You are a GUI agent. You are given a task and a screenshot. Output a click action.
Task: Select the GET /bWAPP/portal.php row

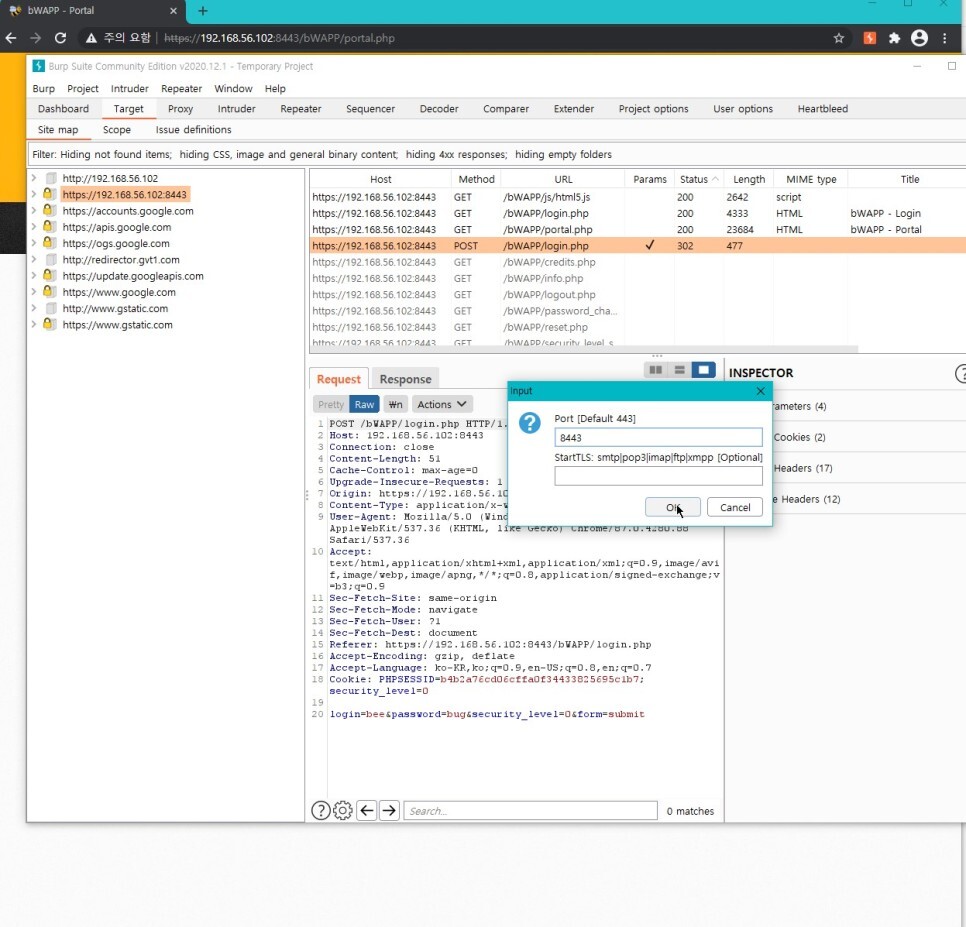coord(638,229)
